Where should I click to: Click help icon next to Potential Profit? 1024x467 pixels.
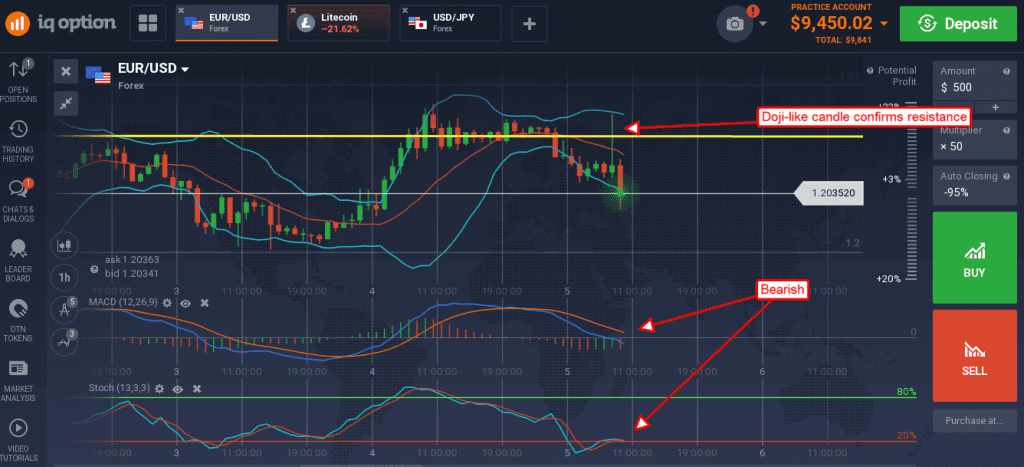click(x=870, y=71)
